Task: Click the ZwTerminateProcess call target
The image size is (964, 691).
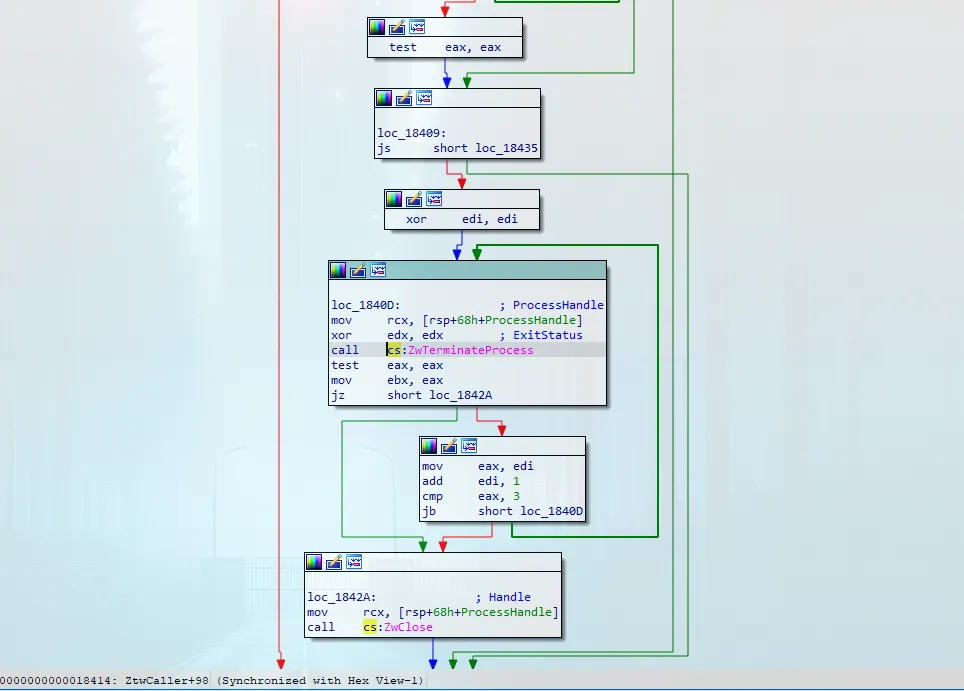Action: tap(470, 350)
